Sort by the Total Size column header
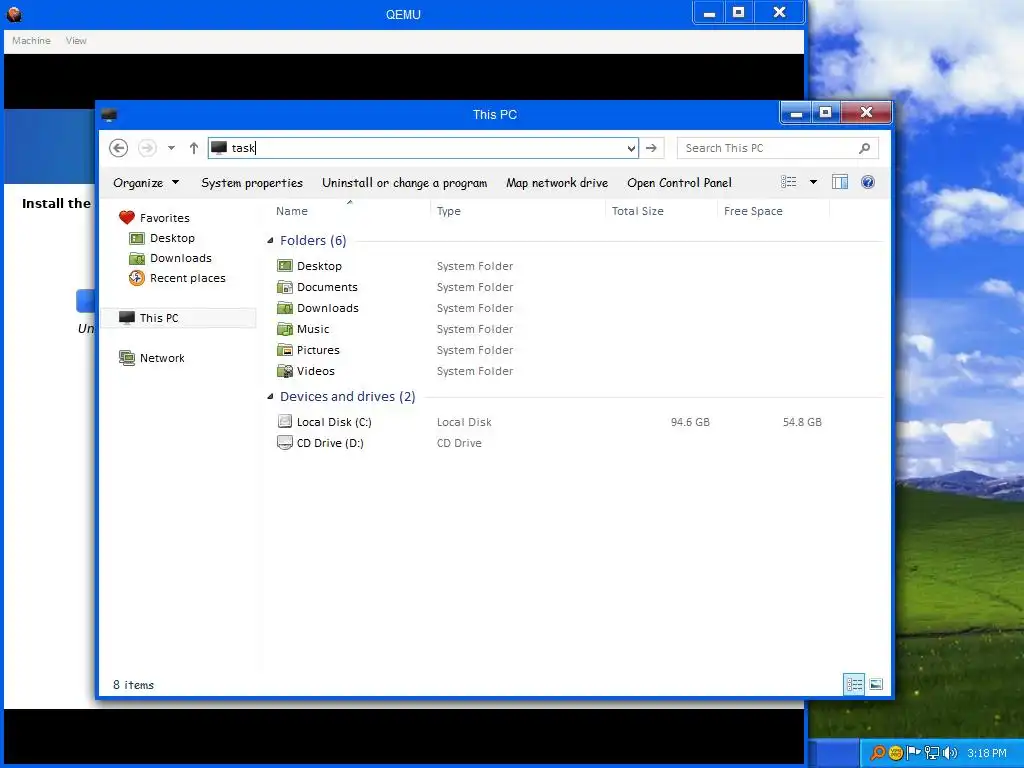 637,211
